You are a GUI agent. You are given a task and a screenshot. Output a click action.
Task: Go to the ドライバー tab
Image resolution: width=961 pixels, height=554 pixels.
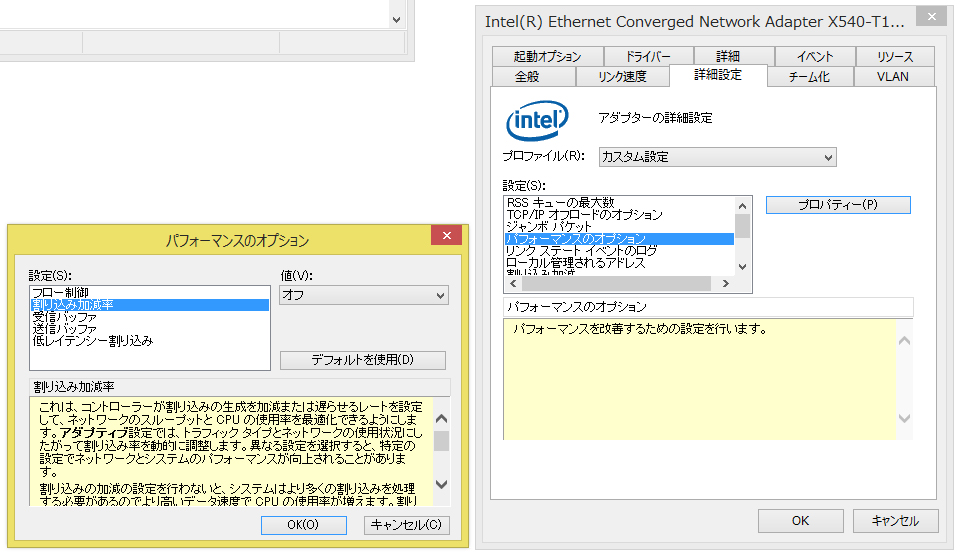click(x=647, y=57)
